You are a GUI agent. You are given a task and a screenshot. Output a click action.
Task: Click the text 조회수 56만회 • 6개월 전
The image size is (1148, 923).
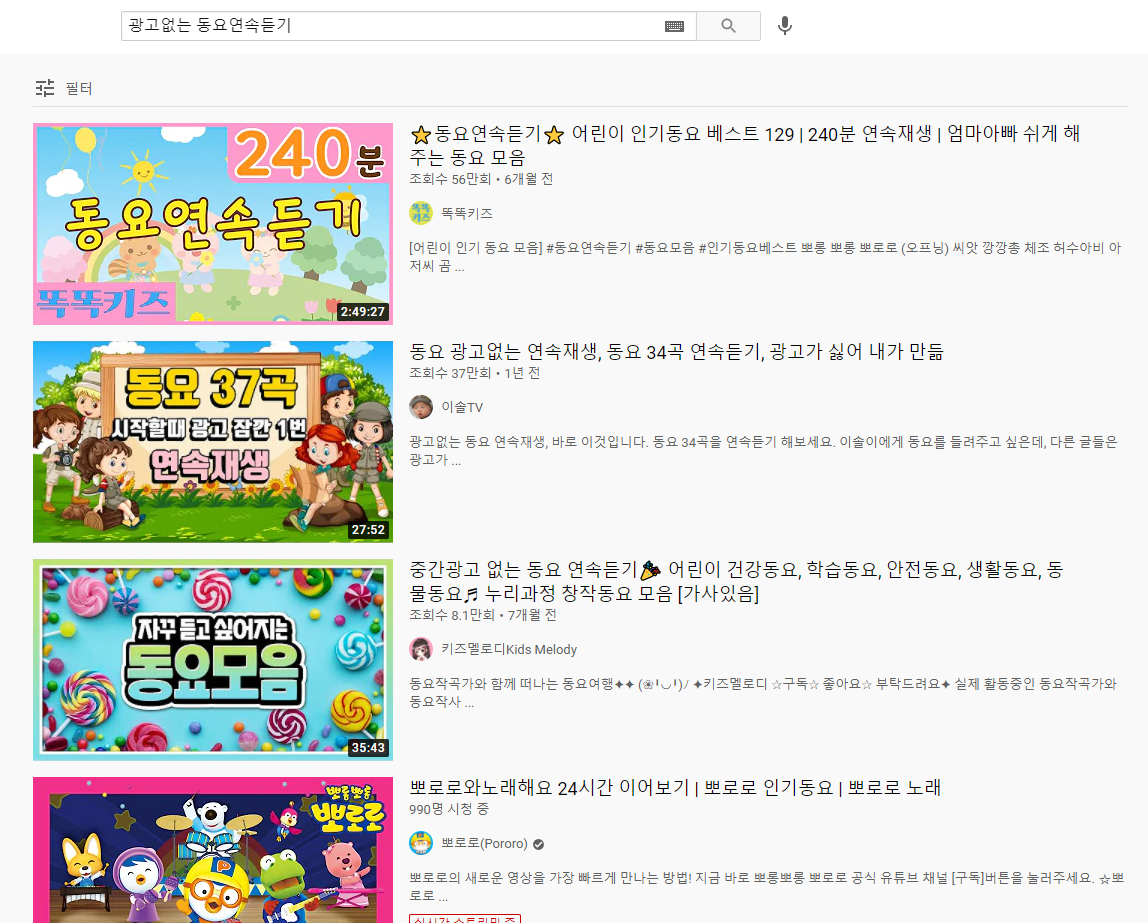[x=481, y=179]
